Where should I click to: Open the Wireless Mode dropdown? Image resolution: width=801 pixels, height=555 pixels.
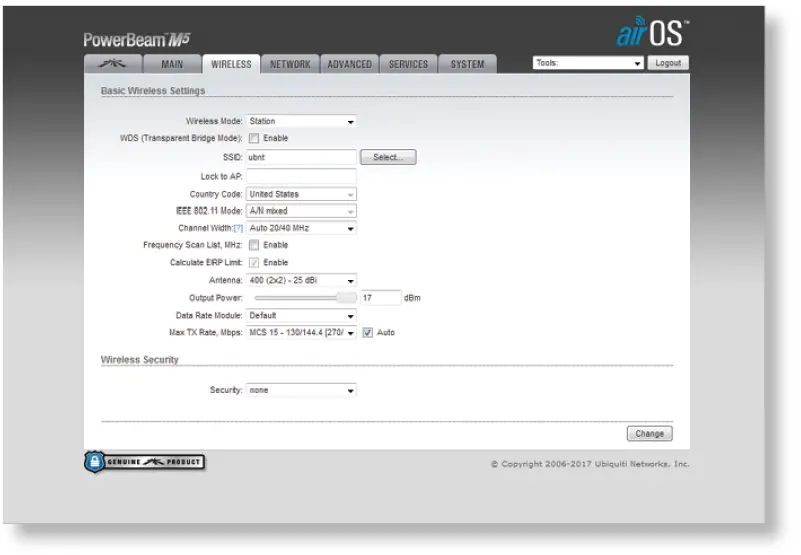coord(301,121)
